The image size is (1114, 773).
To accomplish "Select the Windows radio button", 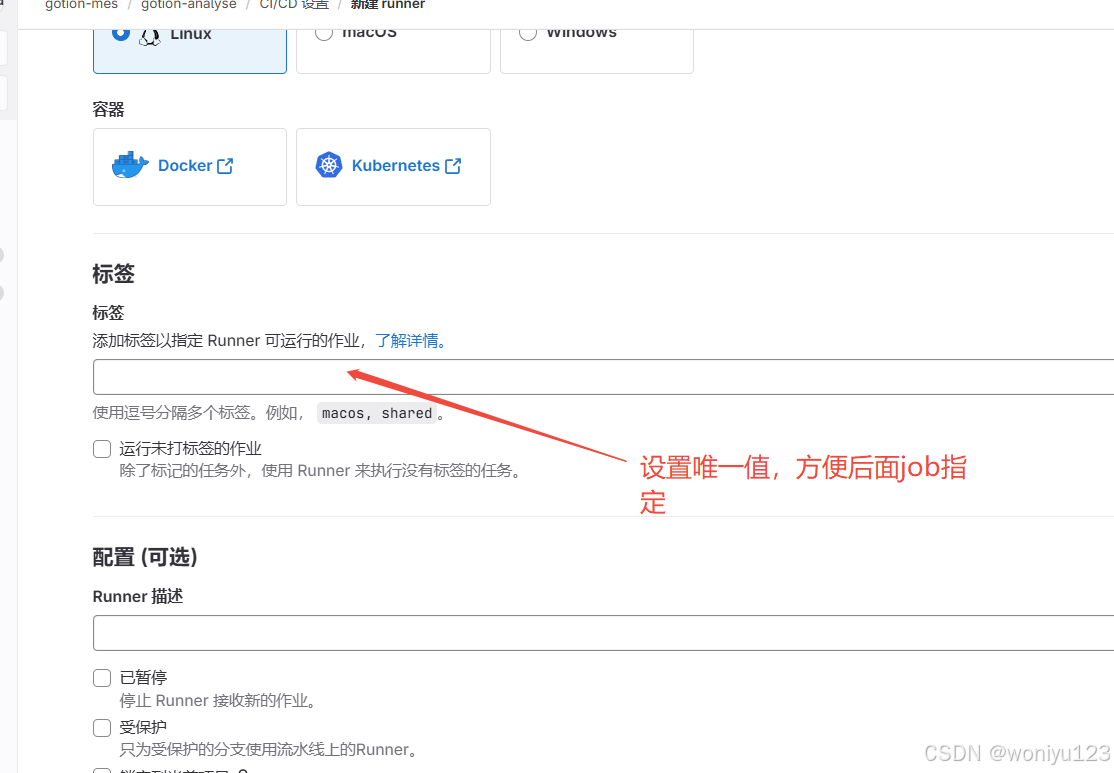I will 527,32.
